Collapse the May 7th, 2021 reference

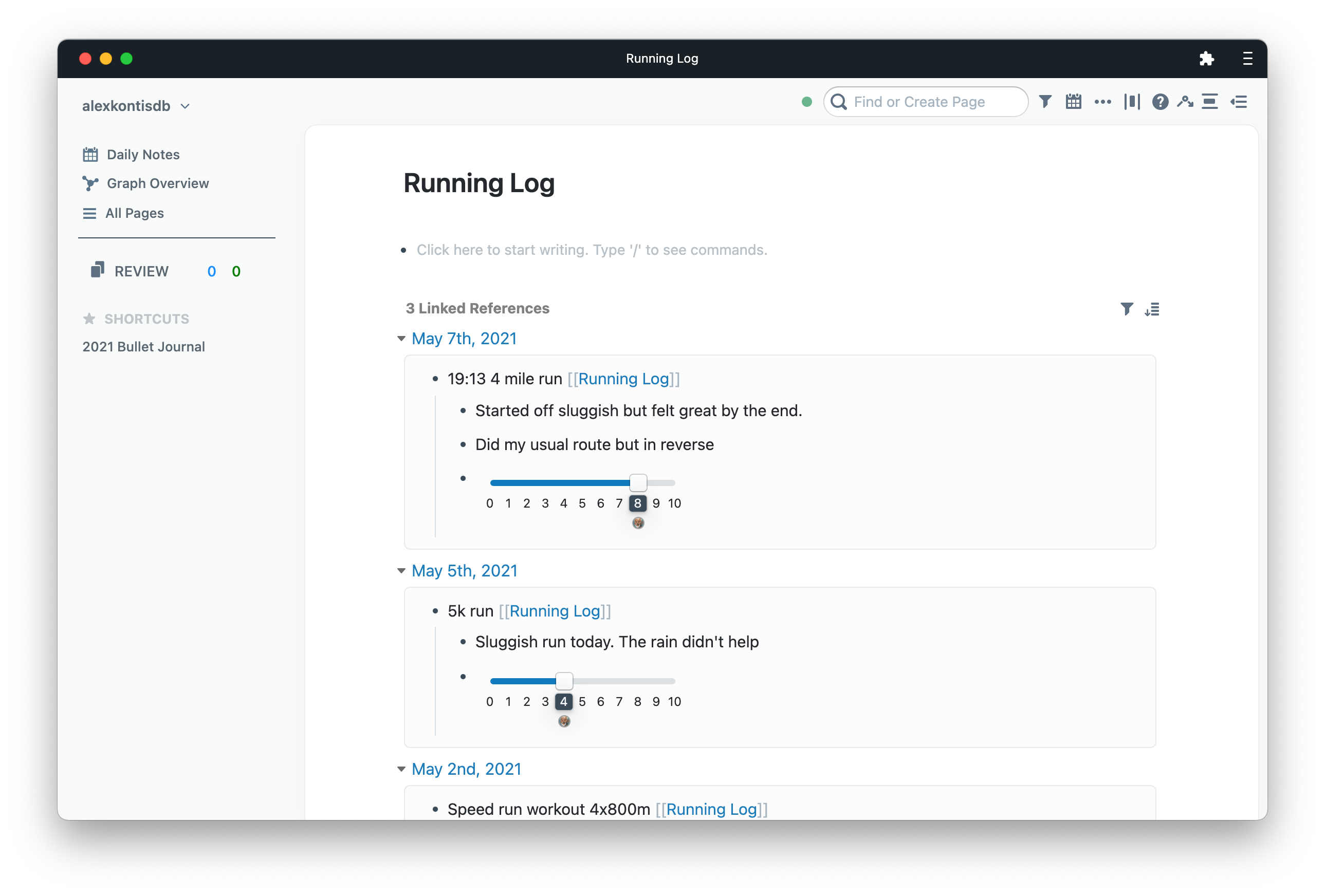401,339
